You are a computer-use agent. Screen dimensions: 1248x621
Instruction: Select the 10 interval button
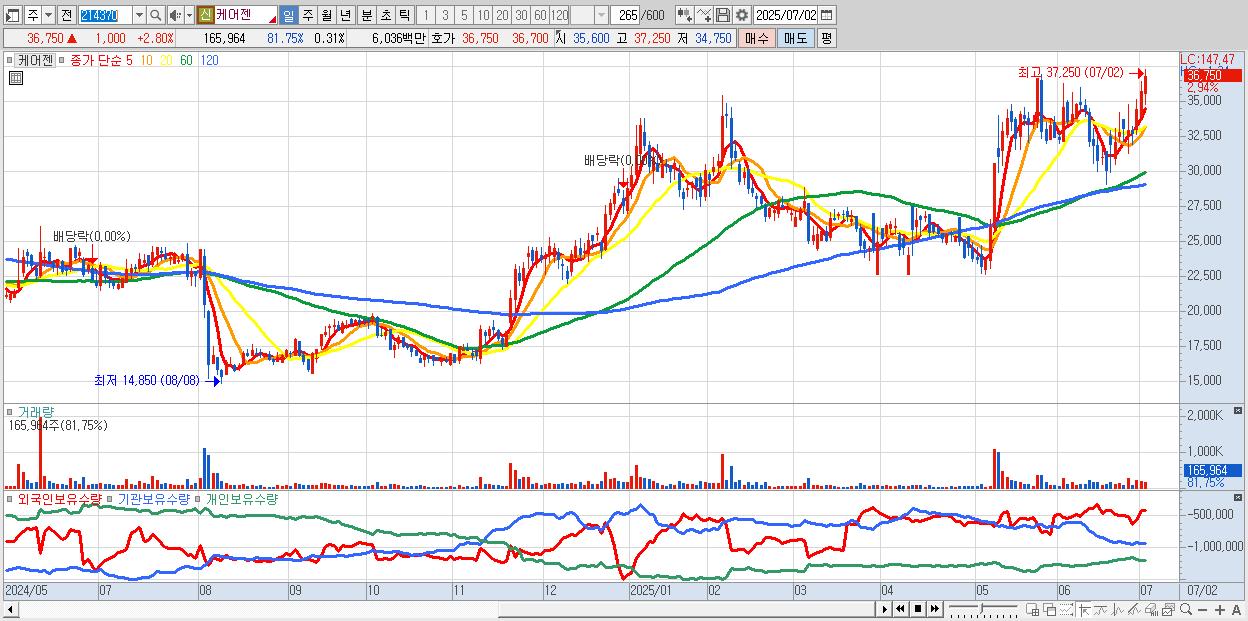tap(483, 15)
